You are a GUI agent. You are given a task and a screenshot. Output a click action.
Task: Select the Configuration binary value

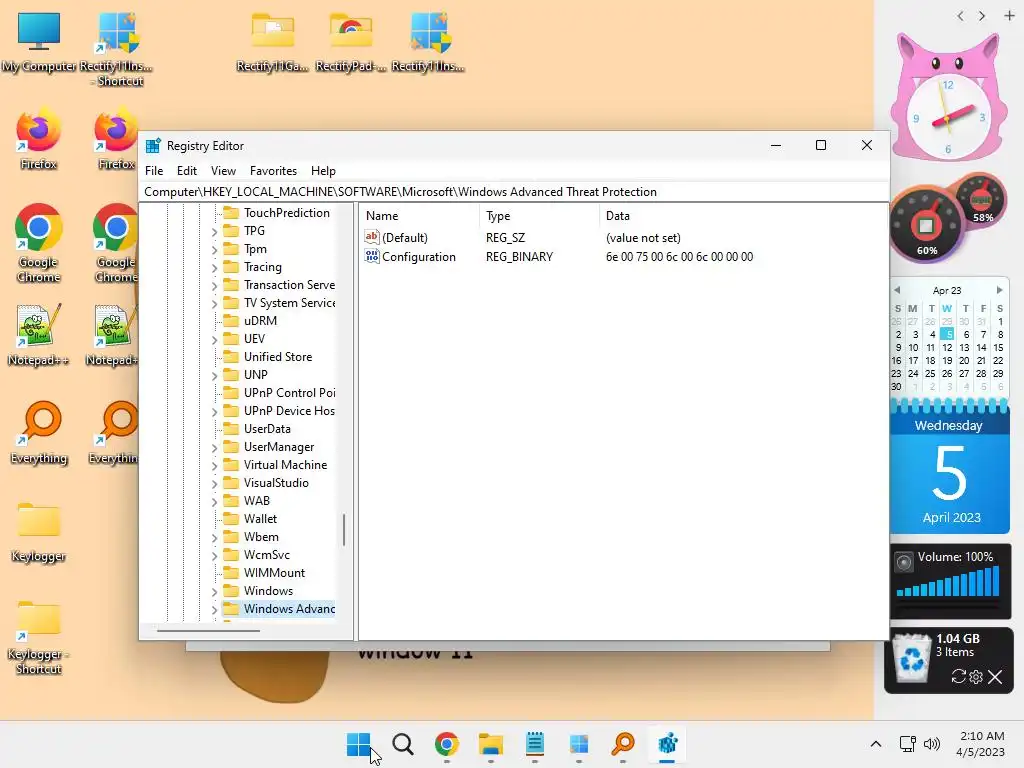tap(419, 257)
